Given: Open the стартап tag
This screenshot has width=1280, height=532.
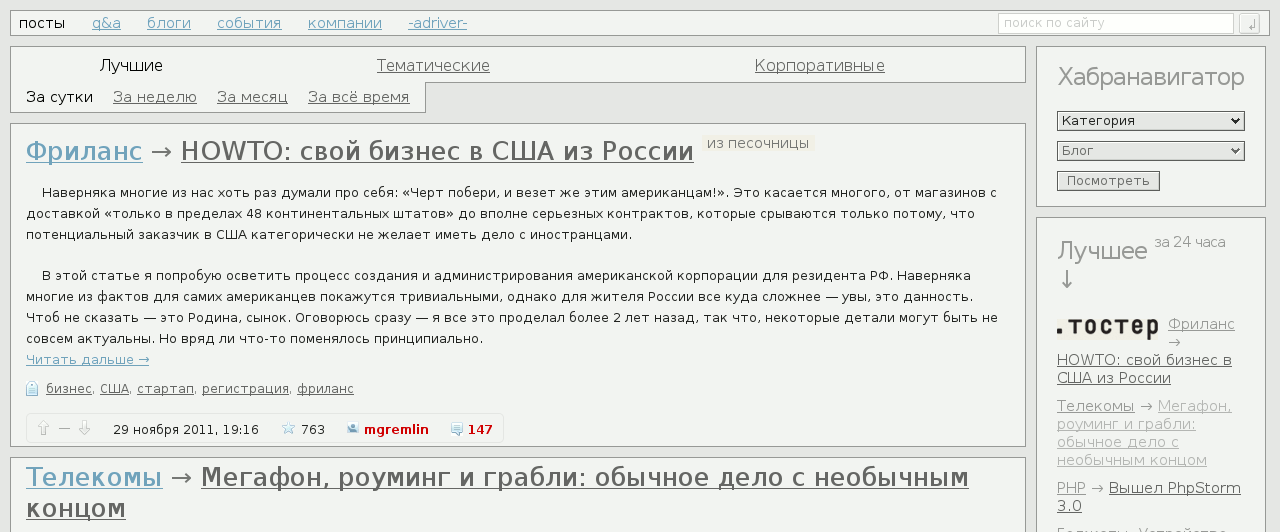Looking at the screenshot, I should 165,389.
